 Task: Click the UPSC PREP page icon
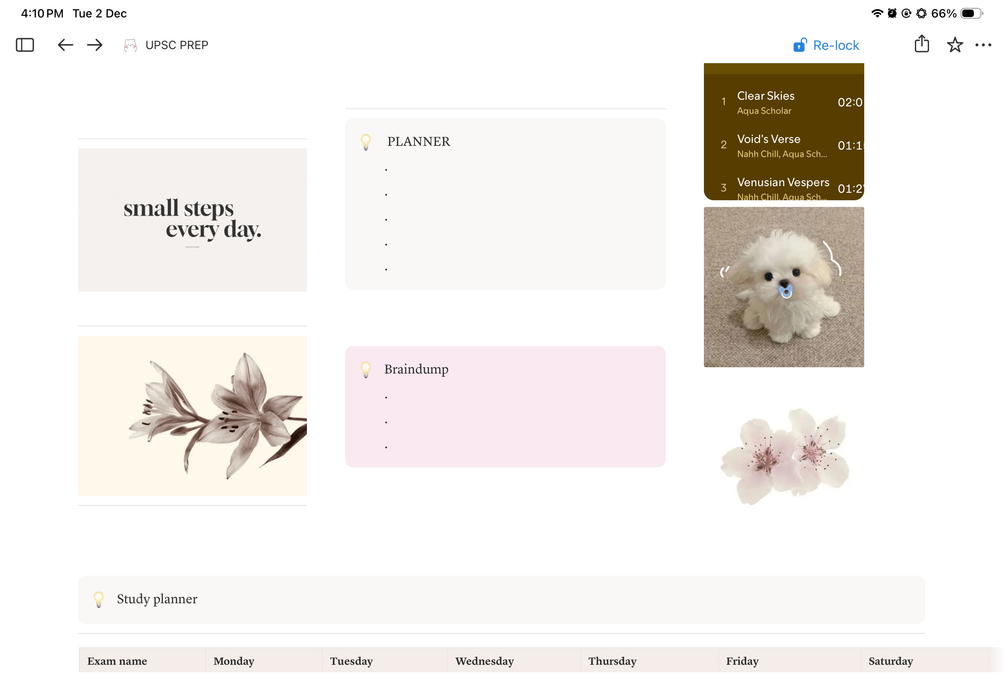(x=130, y=45)
